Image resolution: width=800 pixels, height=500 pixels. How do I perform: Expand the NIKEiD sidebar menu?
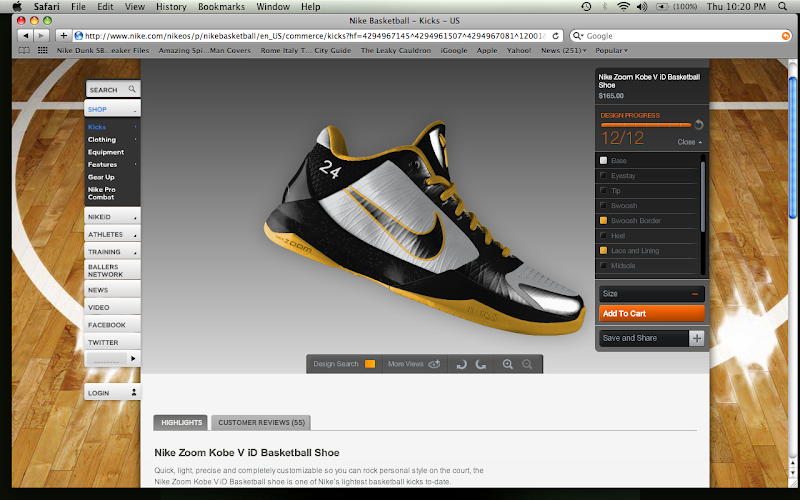click(x=112, y=217)
